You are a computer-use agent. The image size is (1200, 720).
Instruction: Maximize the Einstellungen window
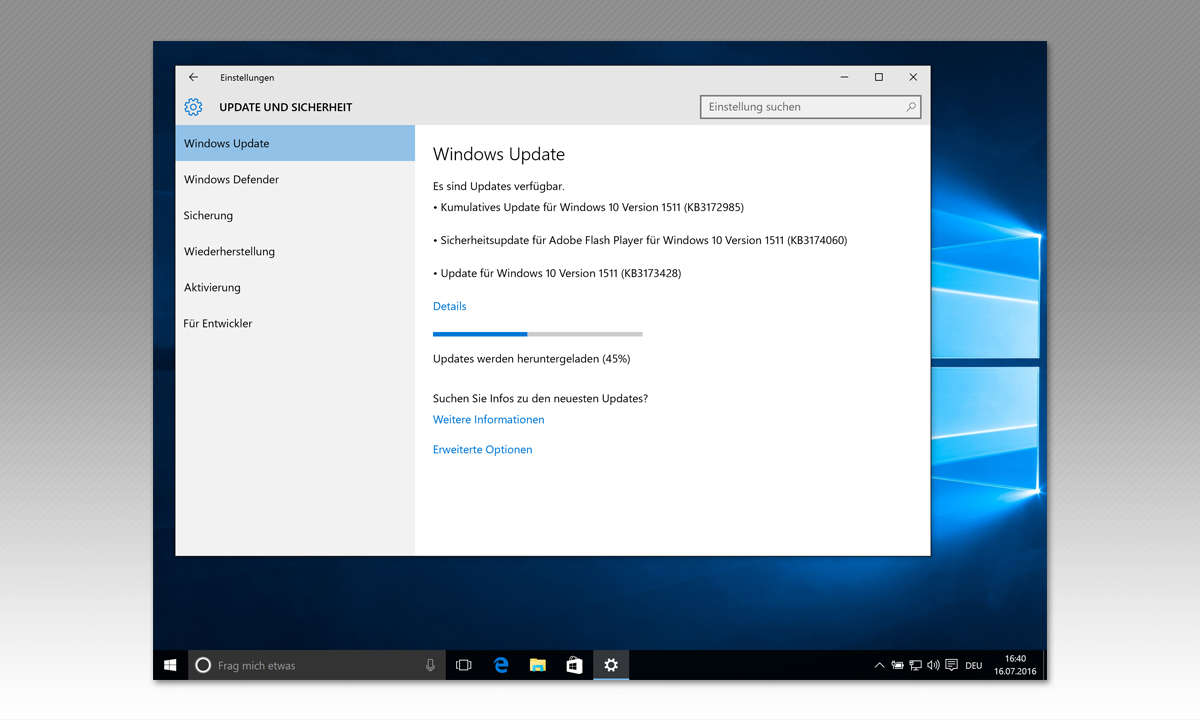tap(879, 77)
